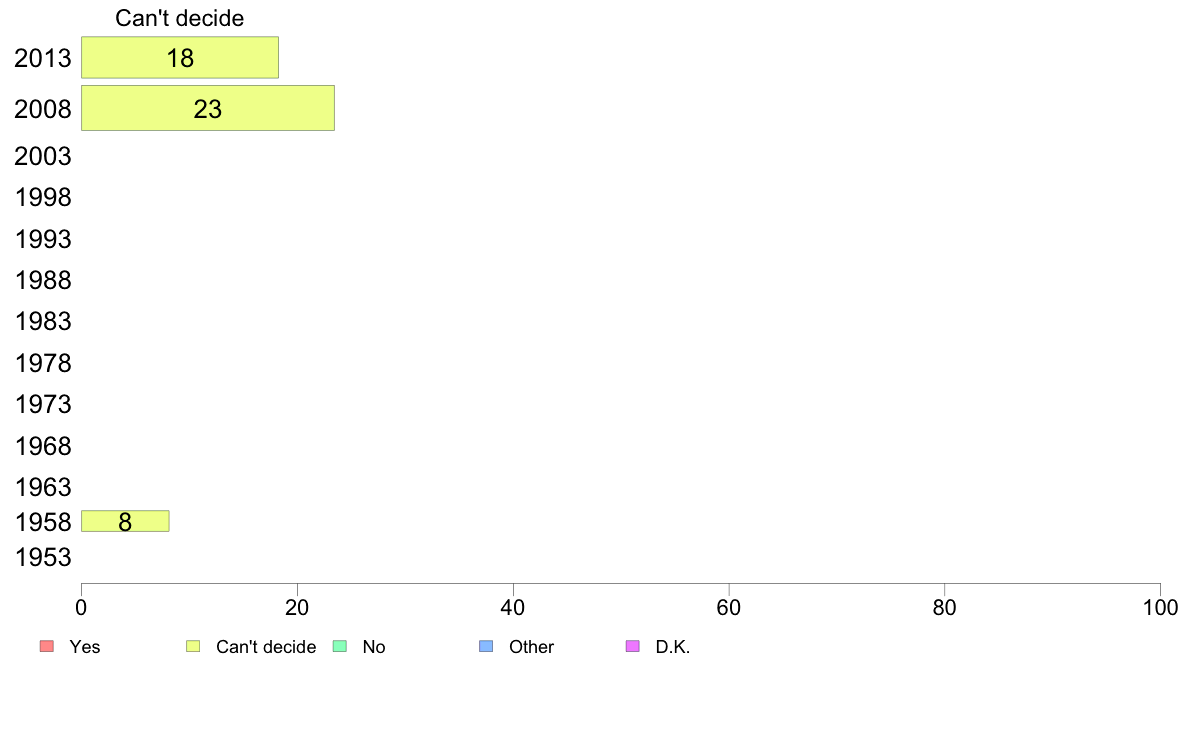Click the Can't decide column header
The width and height of the screenshot is (1188, 736).
180,18
